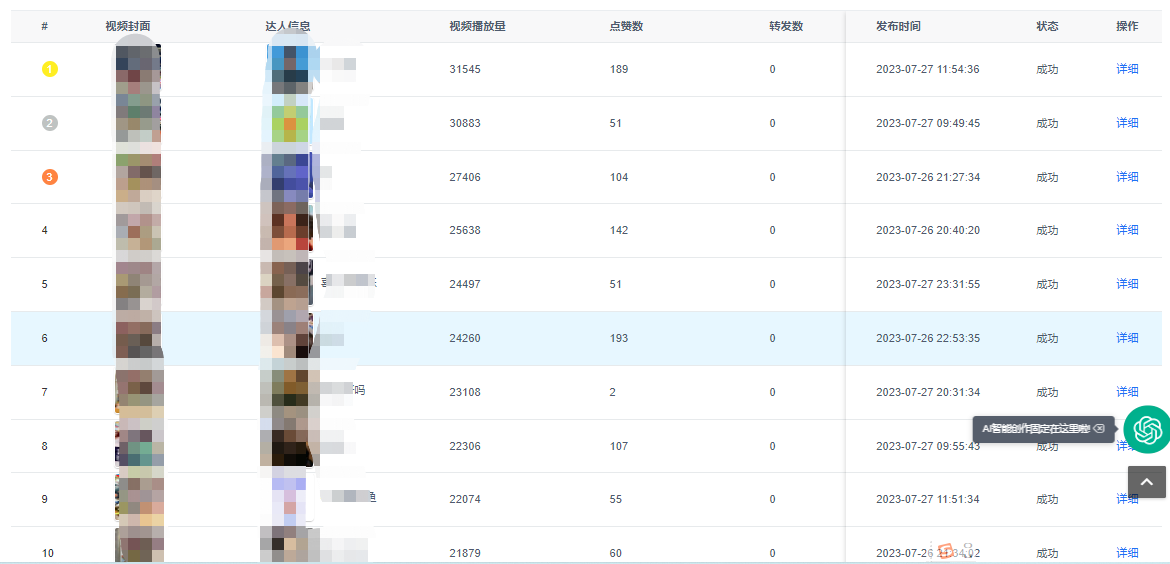Click the silver rank 2 badge
Viewport: 1170px width, 564px height.
[x=50, y=123]
